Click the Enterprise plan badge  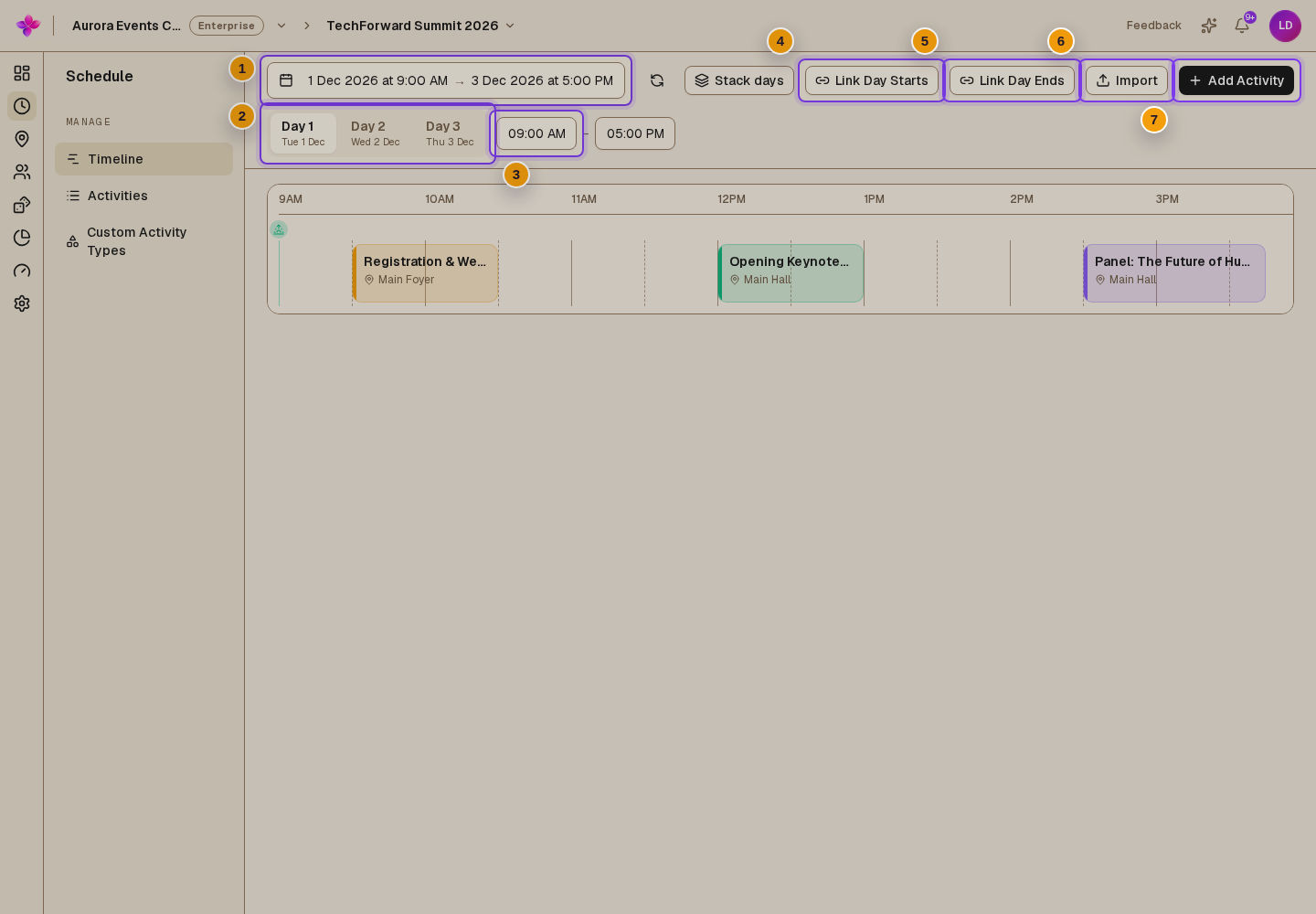tap(227, 26)
